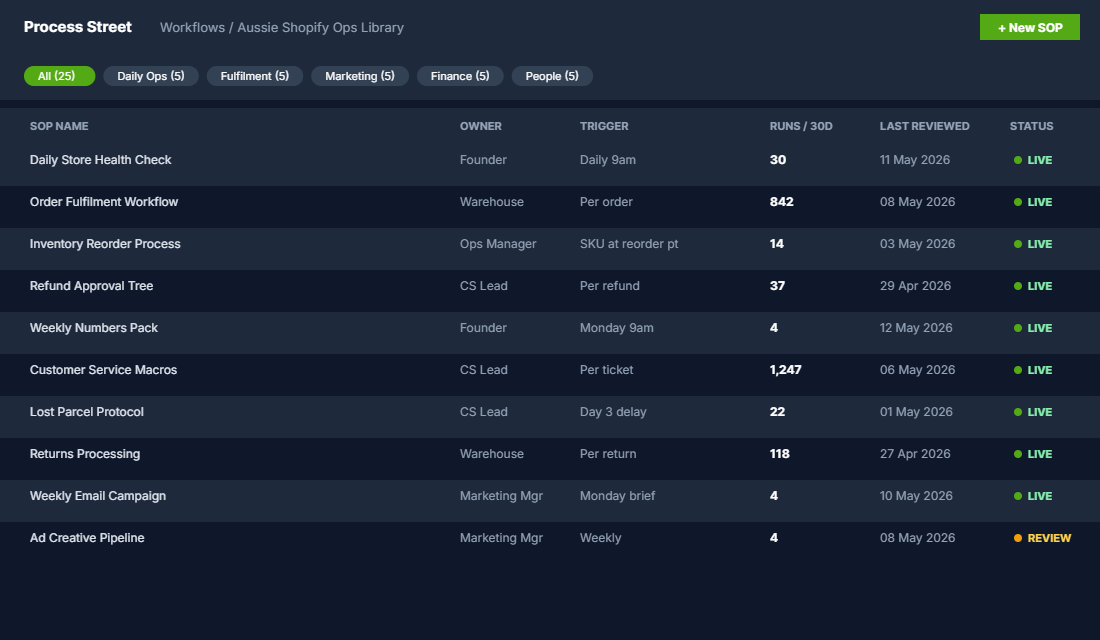Click LIVE status of Daily Store Health Check
Screen dimensions: 1100x640
pos(1033,160)
